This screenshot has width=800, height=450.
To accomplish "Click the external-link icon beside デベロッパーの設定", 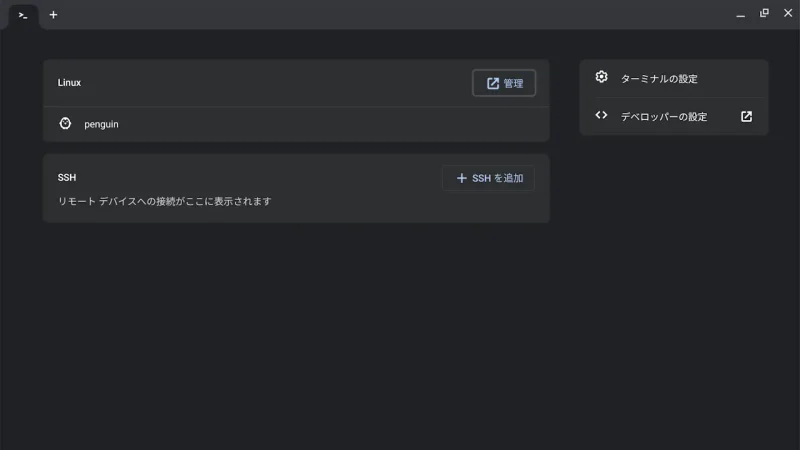I will [746, 116].
